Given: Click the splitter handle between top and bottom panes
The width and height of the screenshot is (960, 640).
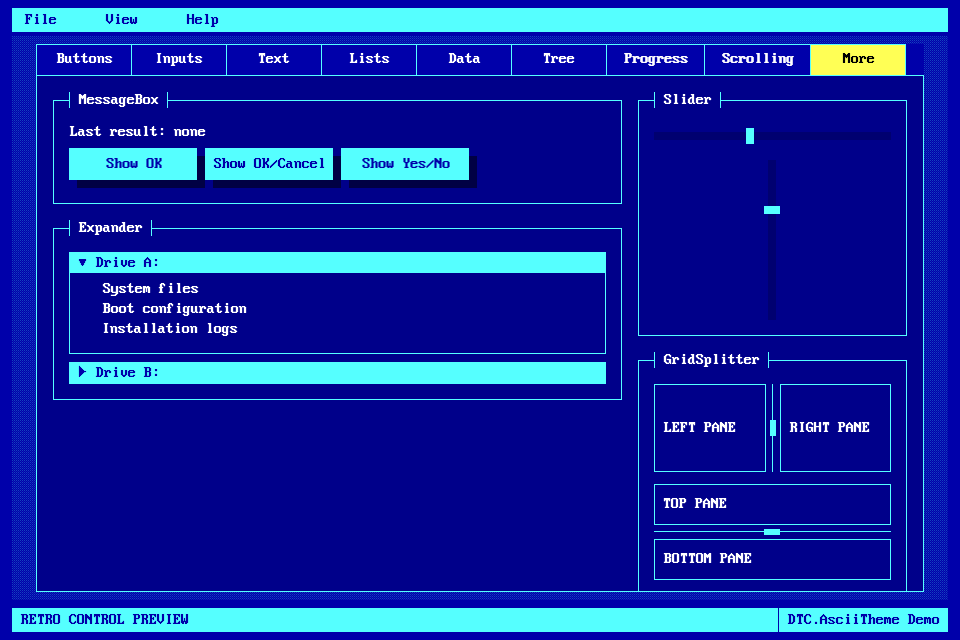Looking at the screenshot, I should click(x=772, y=532).
